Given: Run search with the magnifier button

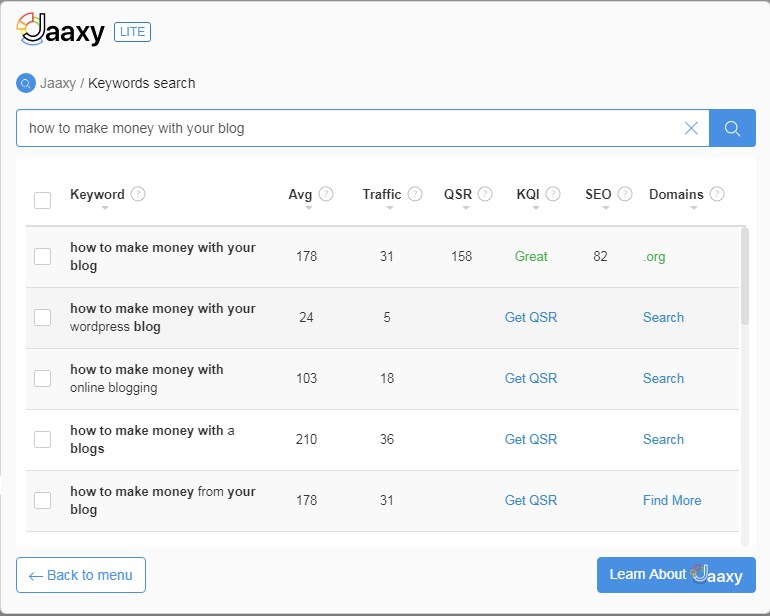Looking at the screenshot, I should pyautogui.click(x=732, y=128).
